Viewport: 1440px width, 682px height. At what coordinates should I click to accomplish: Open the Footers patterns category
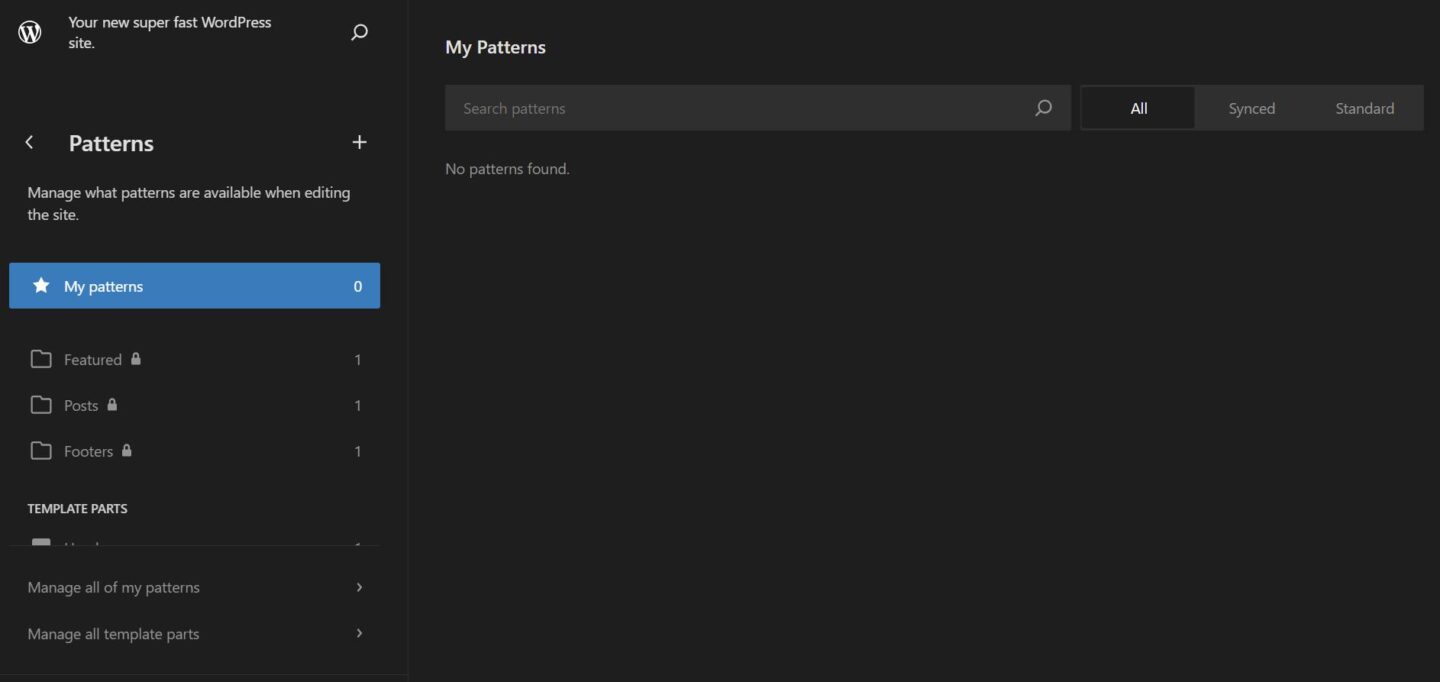[194, 451]
